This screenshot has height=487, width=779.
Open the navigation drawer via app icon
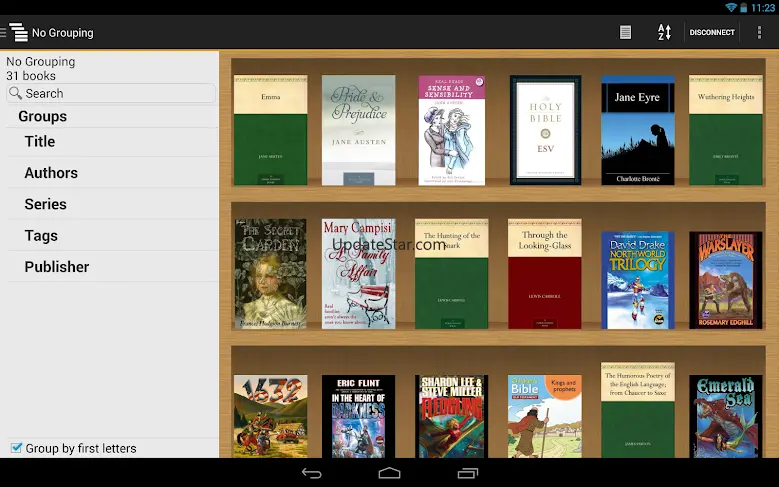pos(16,33)
